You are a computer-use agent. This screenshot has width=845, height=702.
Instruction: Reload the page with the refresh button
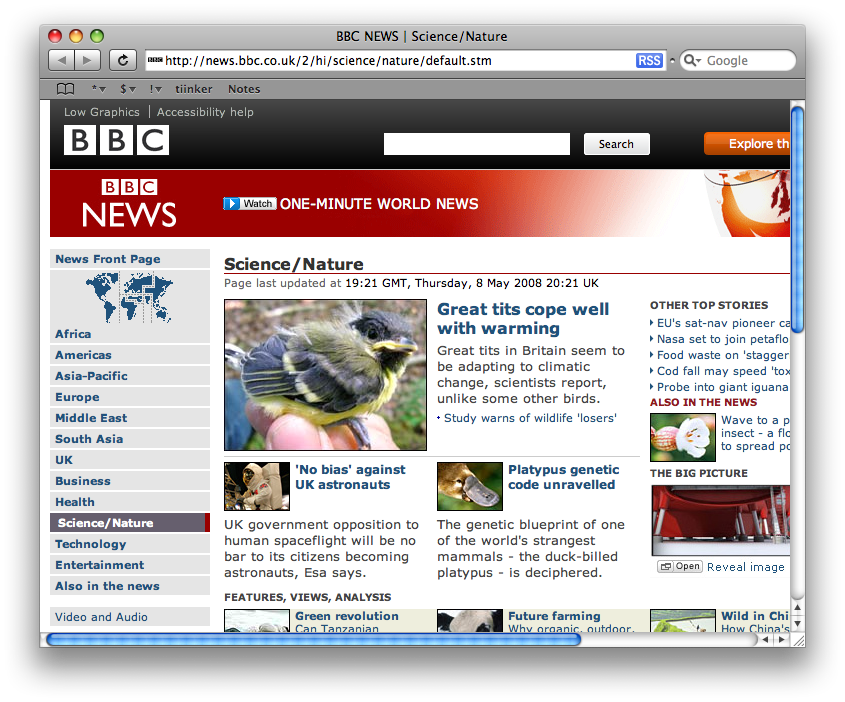(x=122, y=61)
